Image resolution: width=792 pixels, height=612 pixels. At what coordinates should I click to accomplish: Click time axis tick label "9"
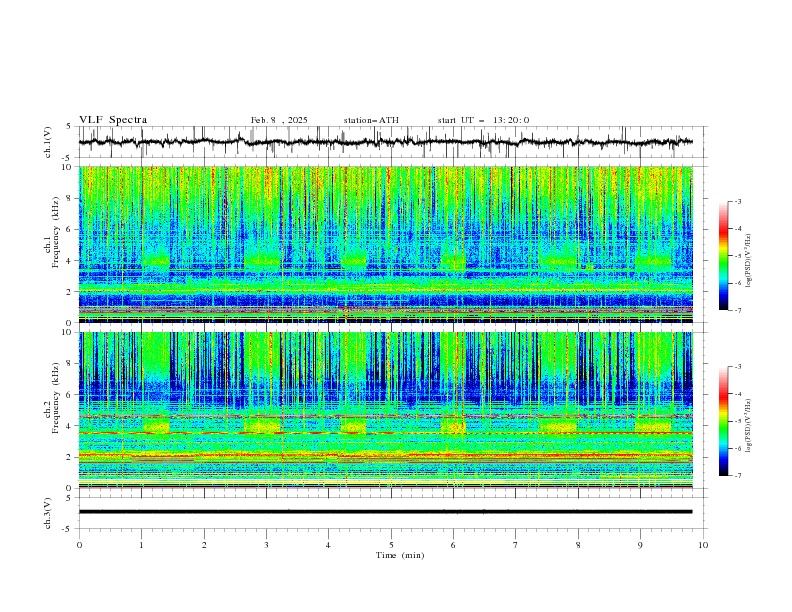coord(640,545)
